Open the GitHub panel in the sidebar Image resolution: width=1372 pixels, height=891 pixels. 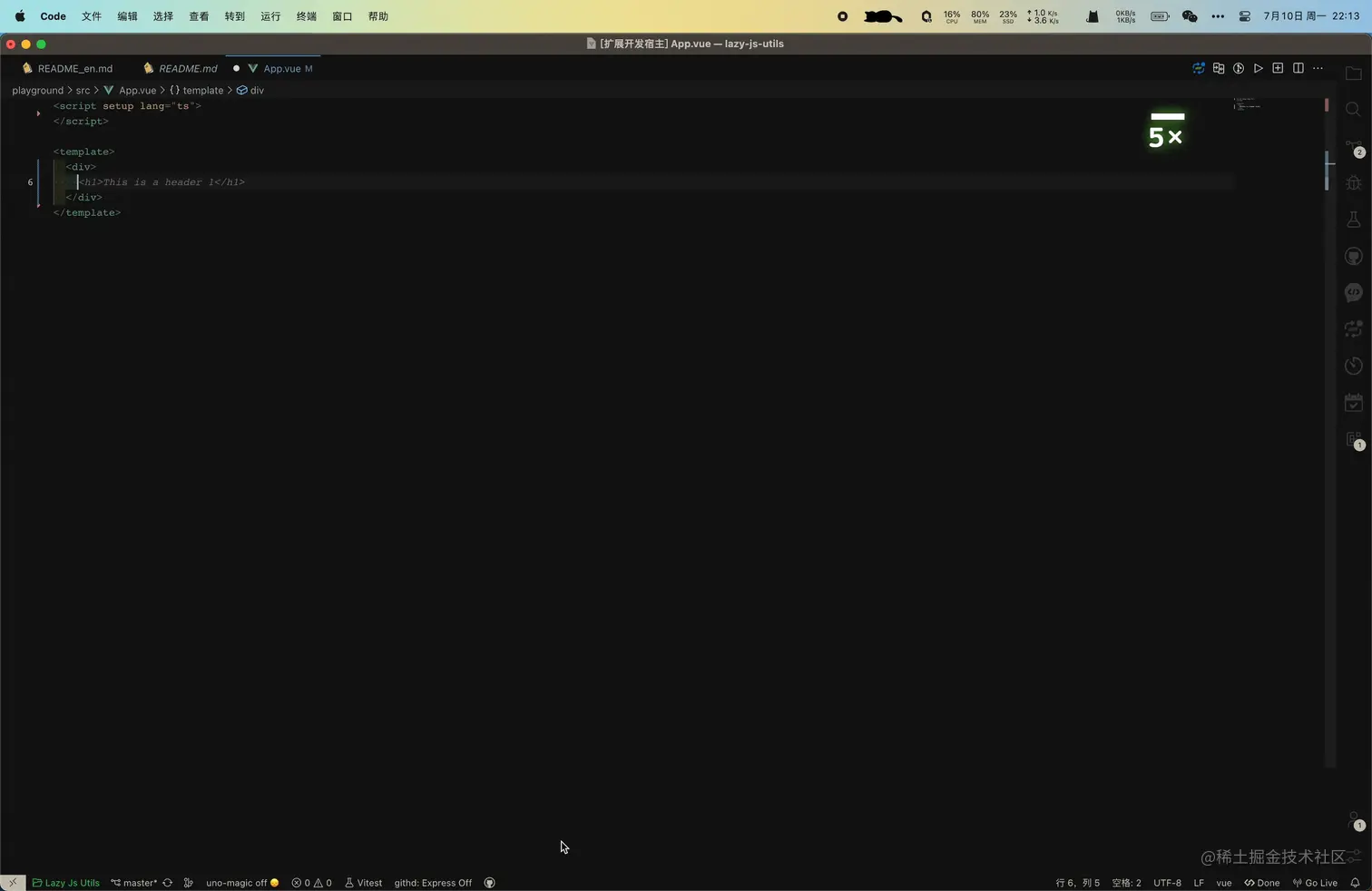coord(1354,256)
